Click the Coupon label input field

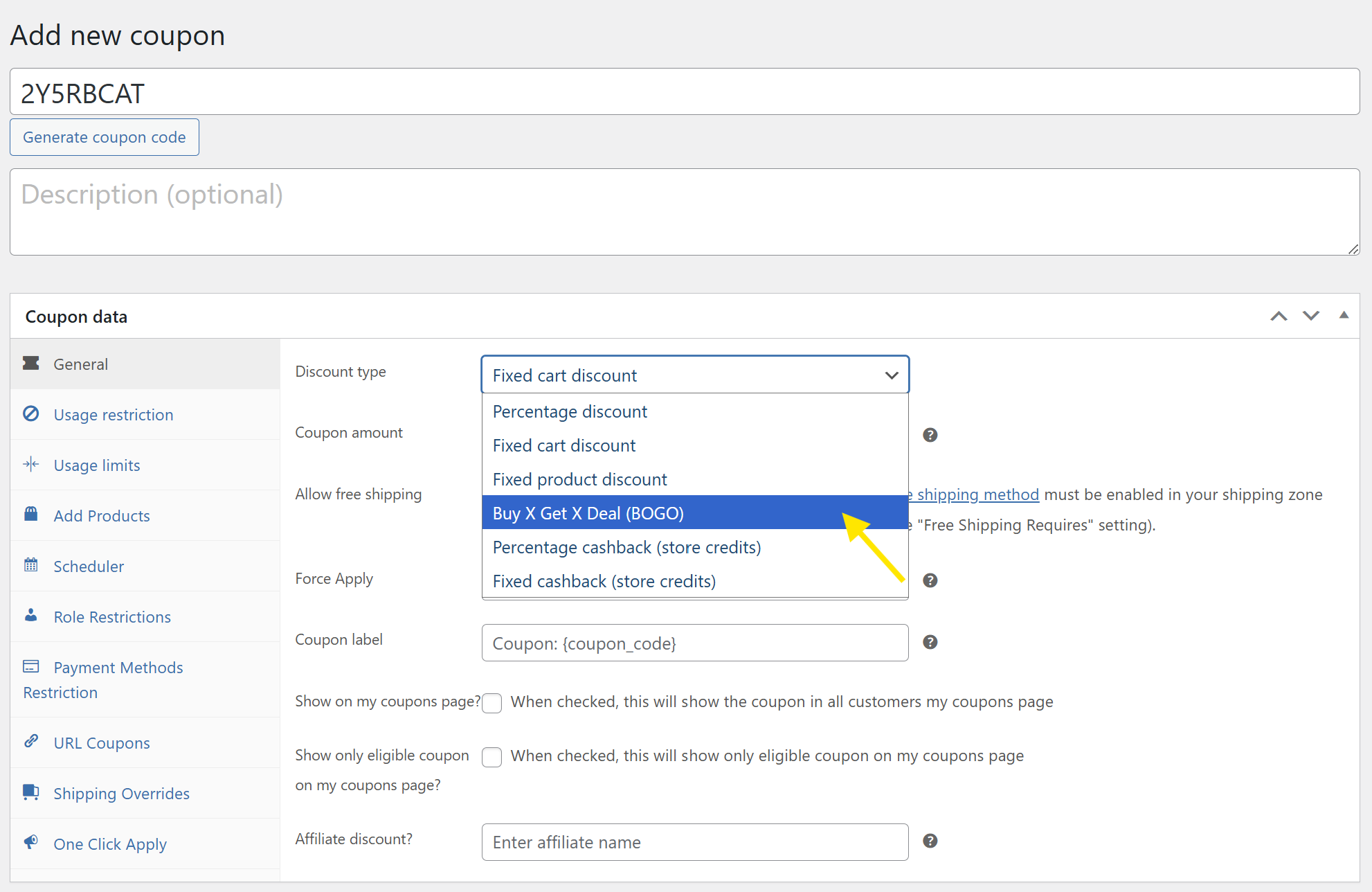[x=694, y=643]
